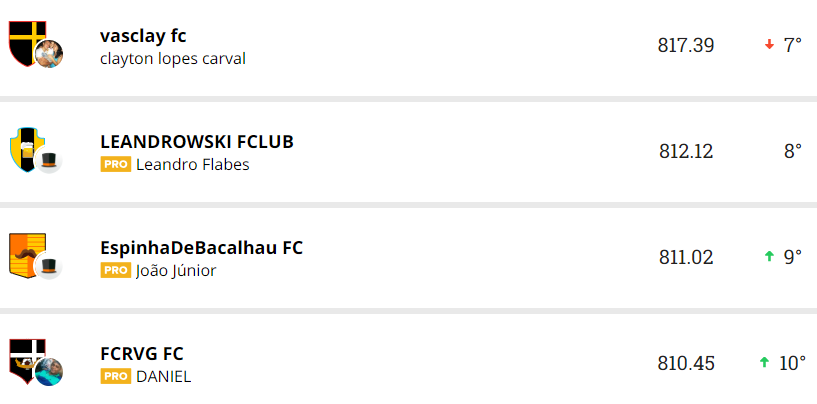Click the 8° ranking position
This screenshot has height=404, width=817.
tap(792, 151)
